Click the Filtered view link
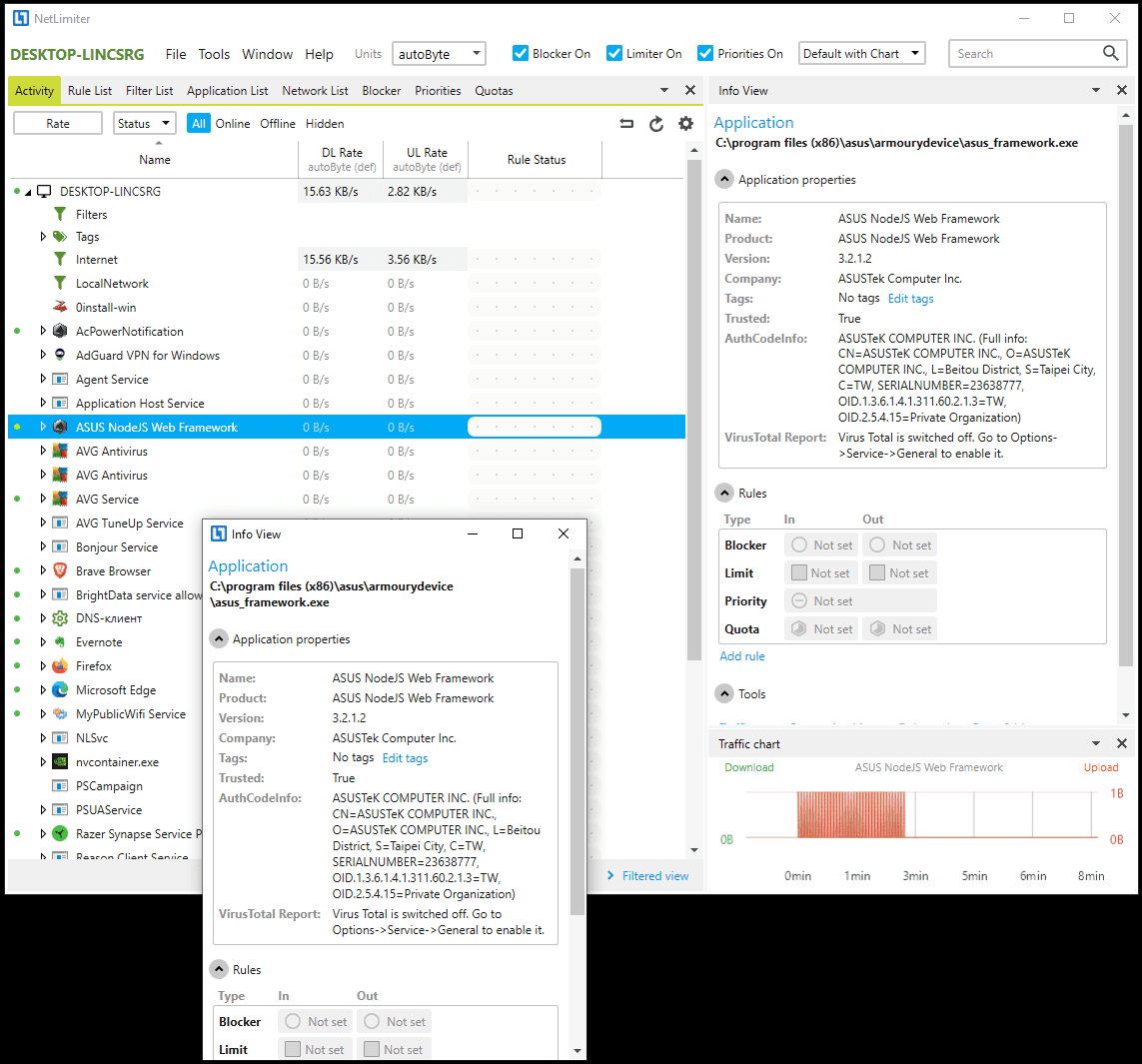 [654, 876]
